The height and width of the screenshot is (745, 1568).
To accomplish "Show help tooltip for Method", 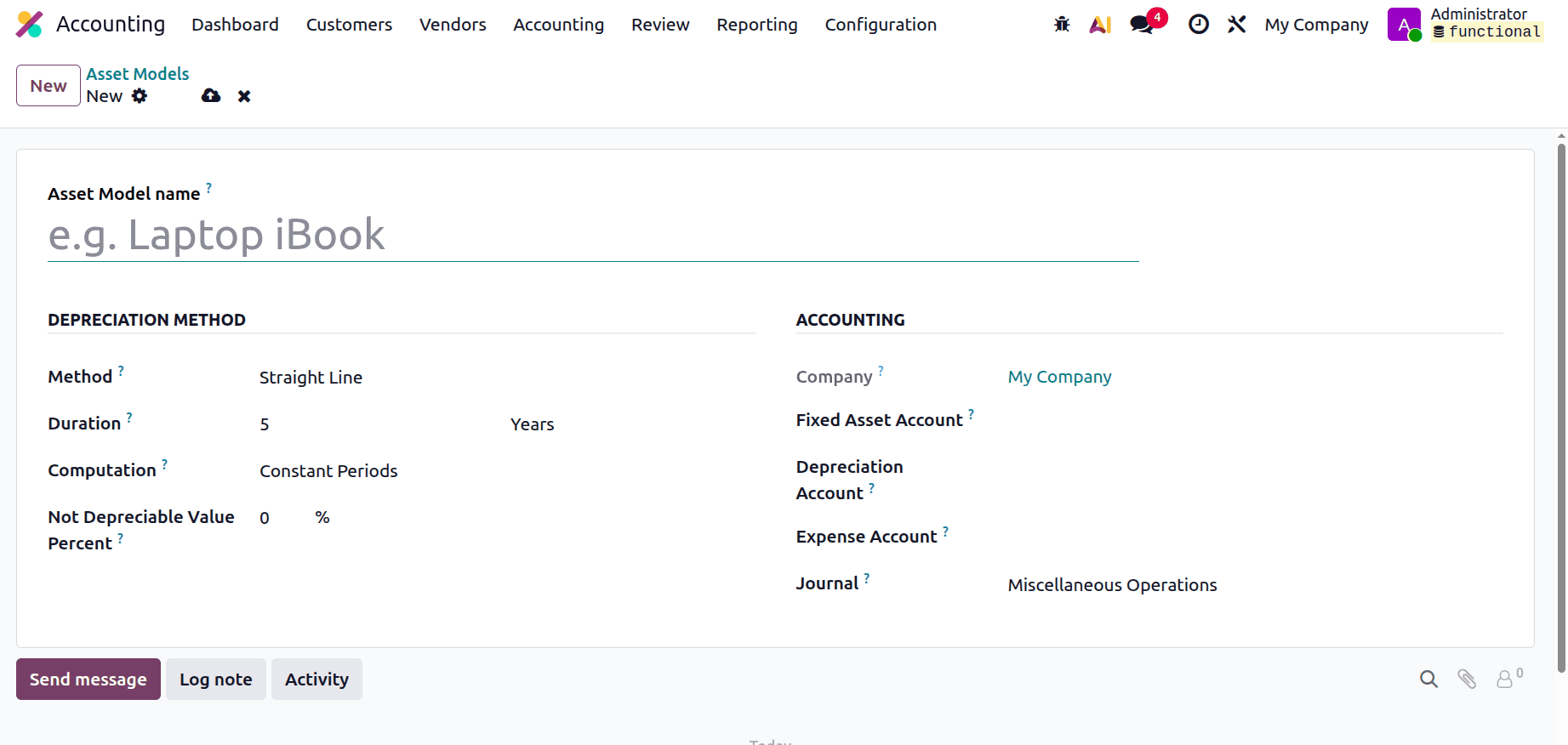I will pyautogui.click(x=121, y=371).
